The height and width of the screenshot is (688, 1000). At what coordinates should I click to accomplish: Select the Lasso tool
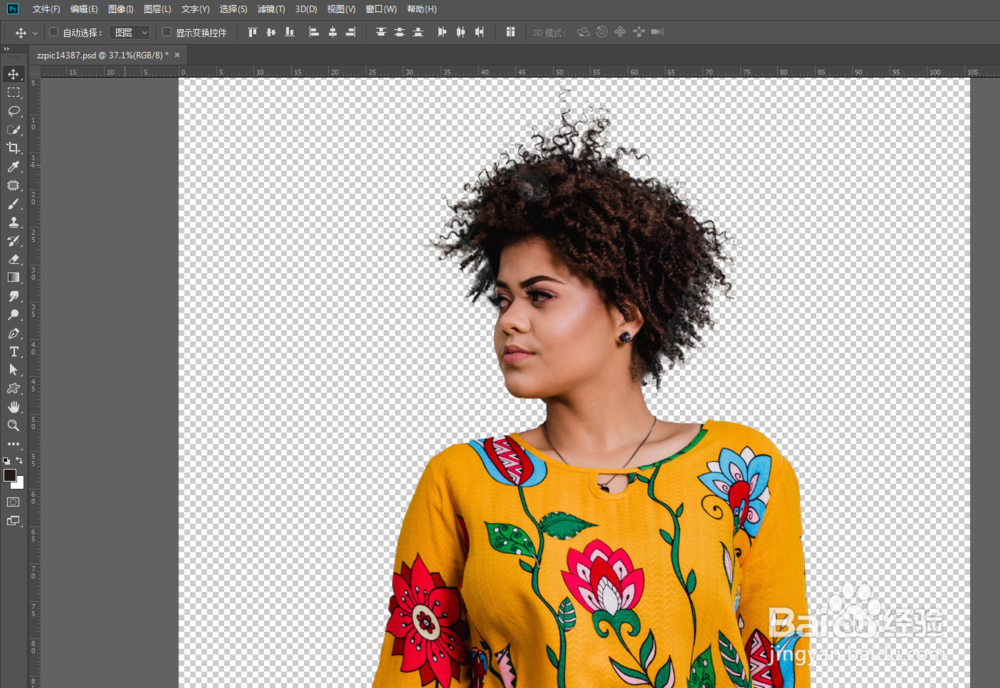point(13,111)
